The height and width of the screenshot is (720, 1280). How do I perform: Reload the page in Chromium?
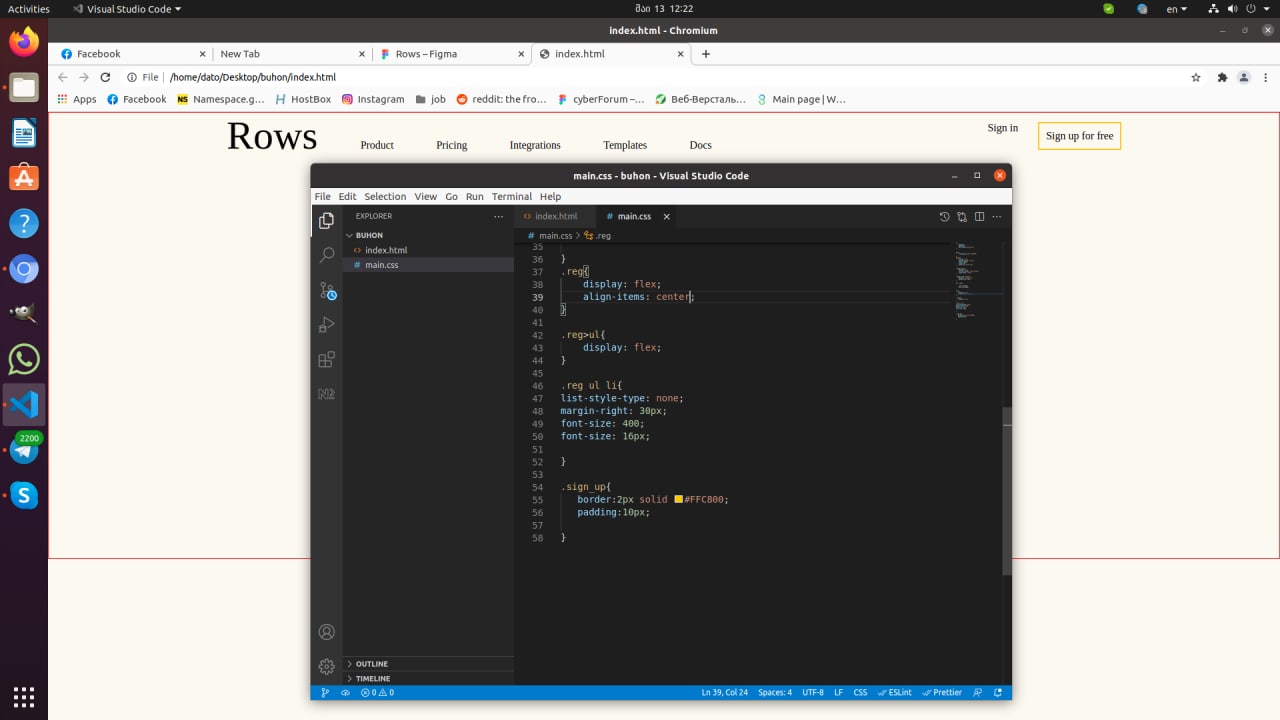point(105,77)
